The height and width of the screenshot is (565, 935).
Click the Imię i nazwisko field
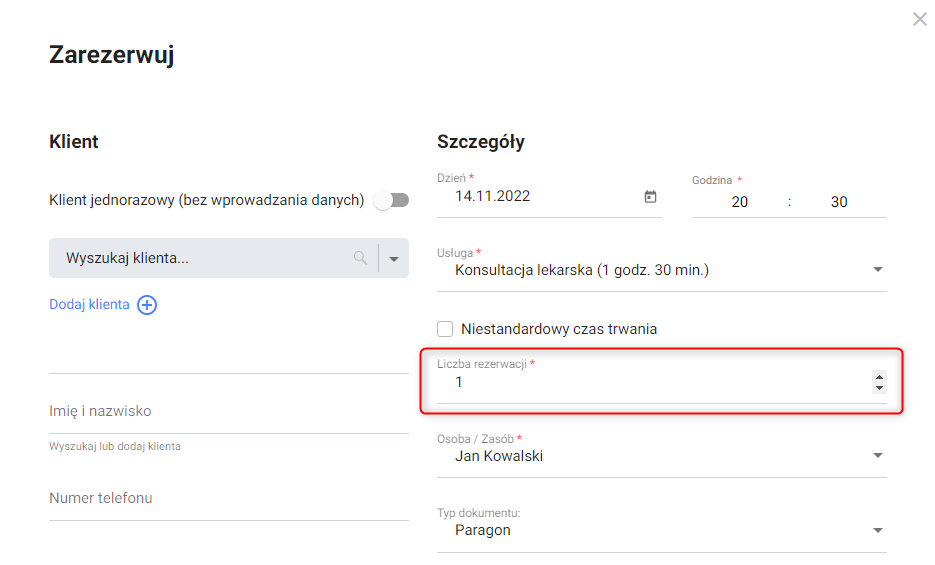tap(228, 412)
